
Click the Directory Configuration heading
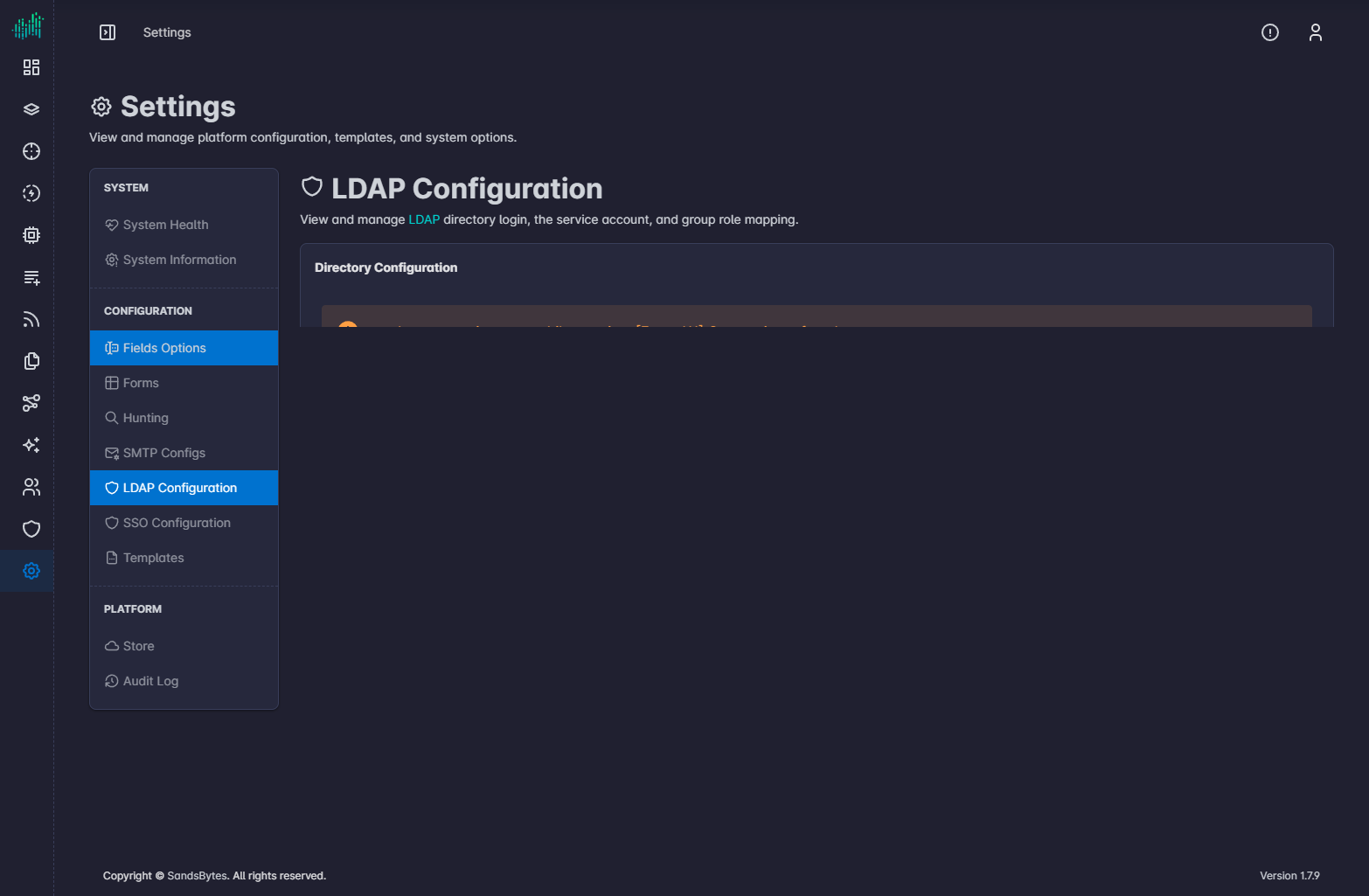(386, 267)
